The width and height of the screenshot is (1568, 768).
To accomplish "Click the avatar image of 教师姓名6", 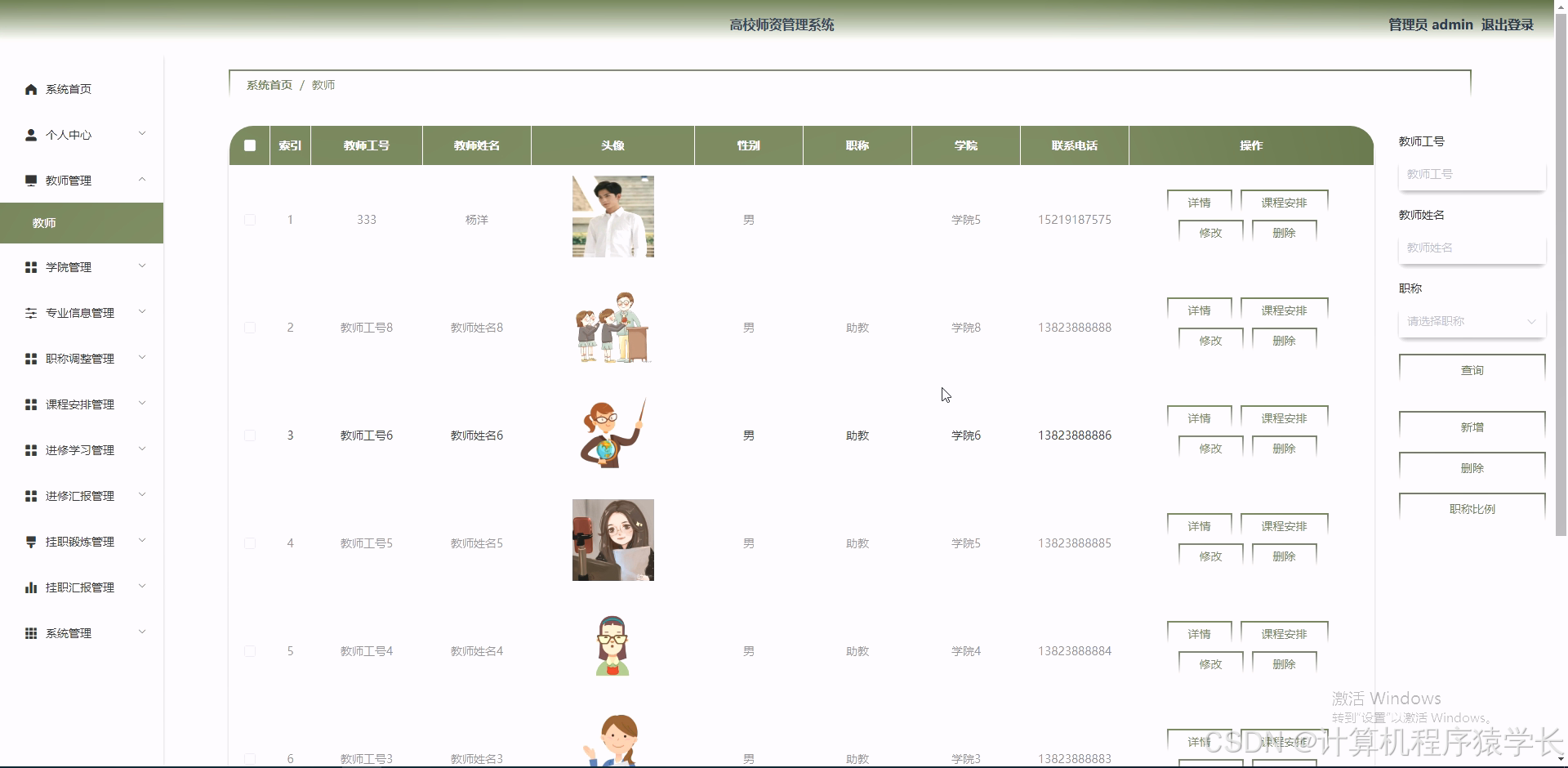I will click(x=613, y=433).
